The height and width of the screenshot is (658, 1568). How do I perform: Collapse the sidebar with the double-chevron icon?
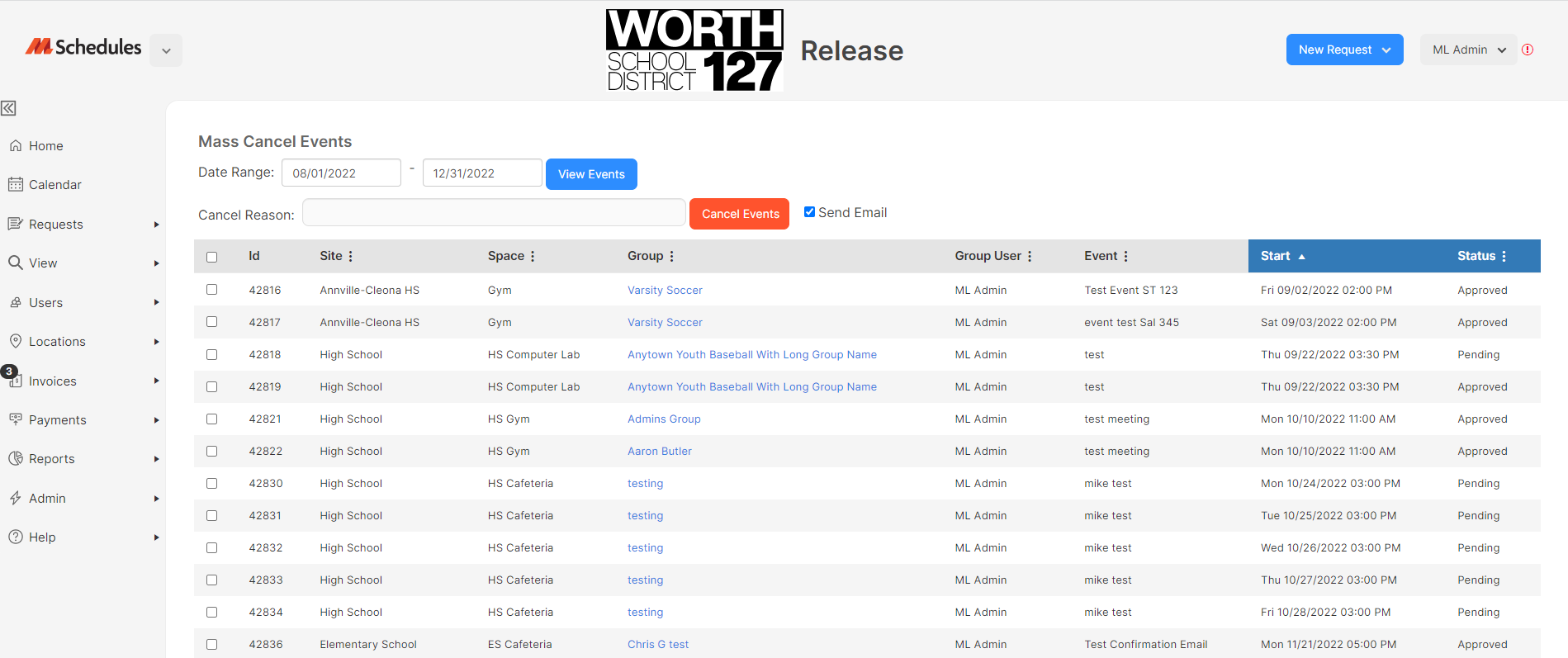pyautogui.click(x=8, y=108)
